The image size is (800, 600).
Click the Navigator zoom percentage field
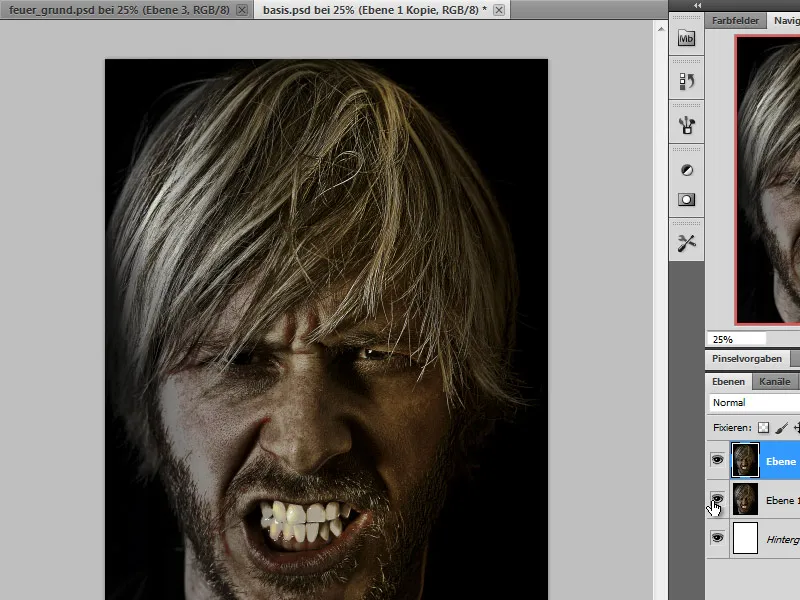pos(725,337)
